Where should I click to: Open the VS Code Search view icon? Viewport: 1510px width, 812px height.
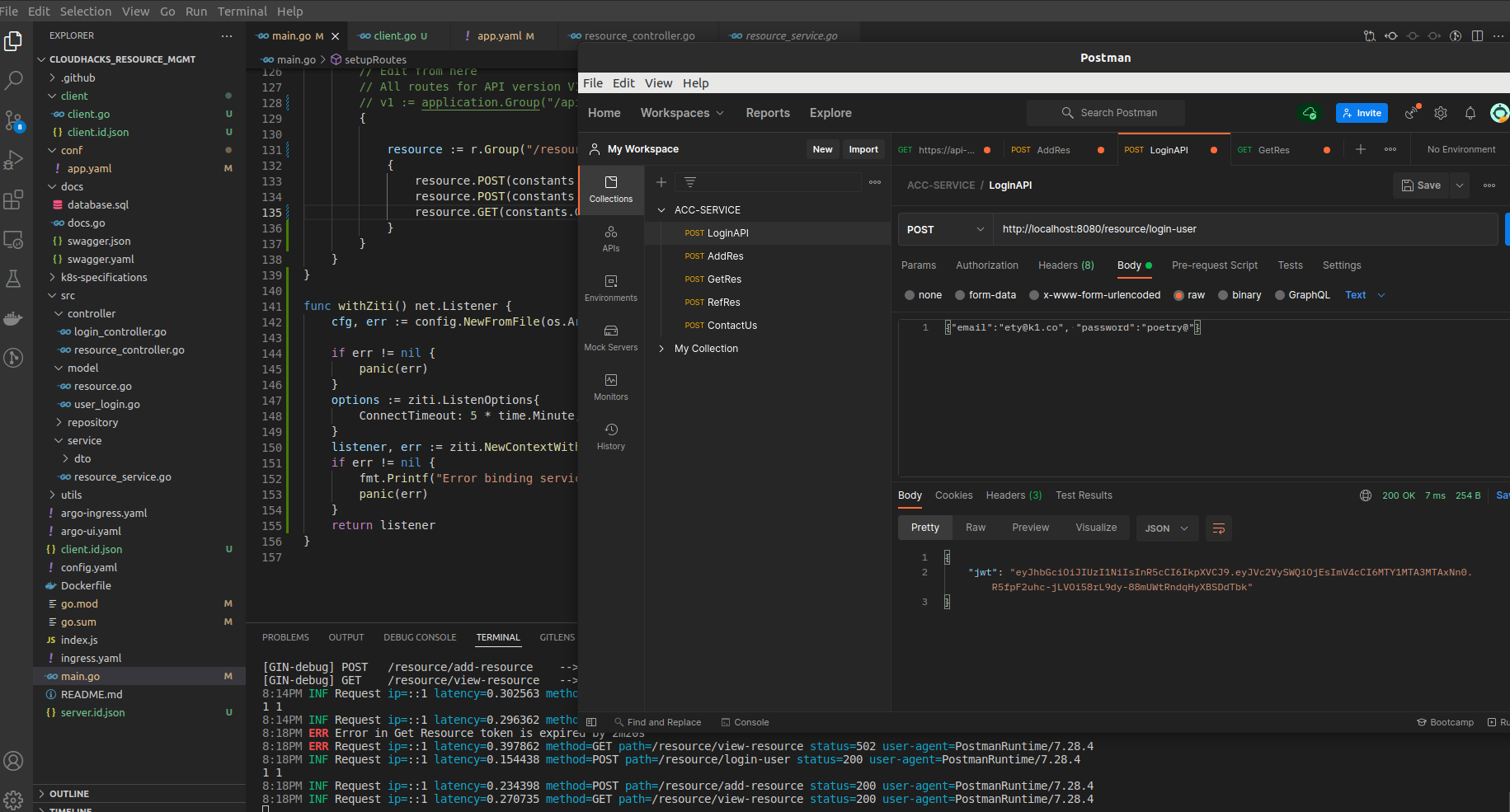(14, 80)
